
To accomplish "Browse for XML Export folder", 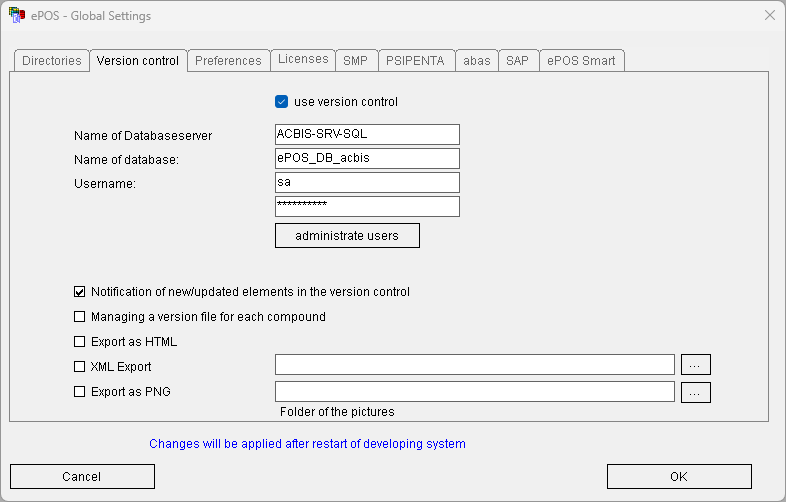I will tap(695, 365).
